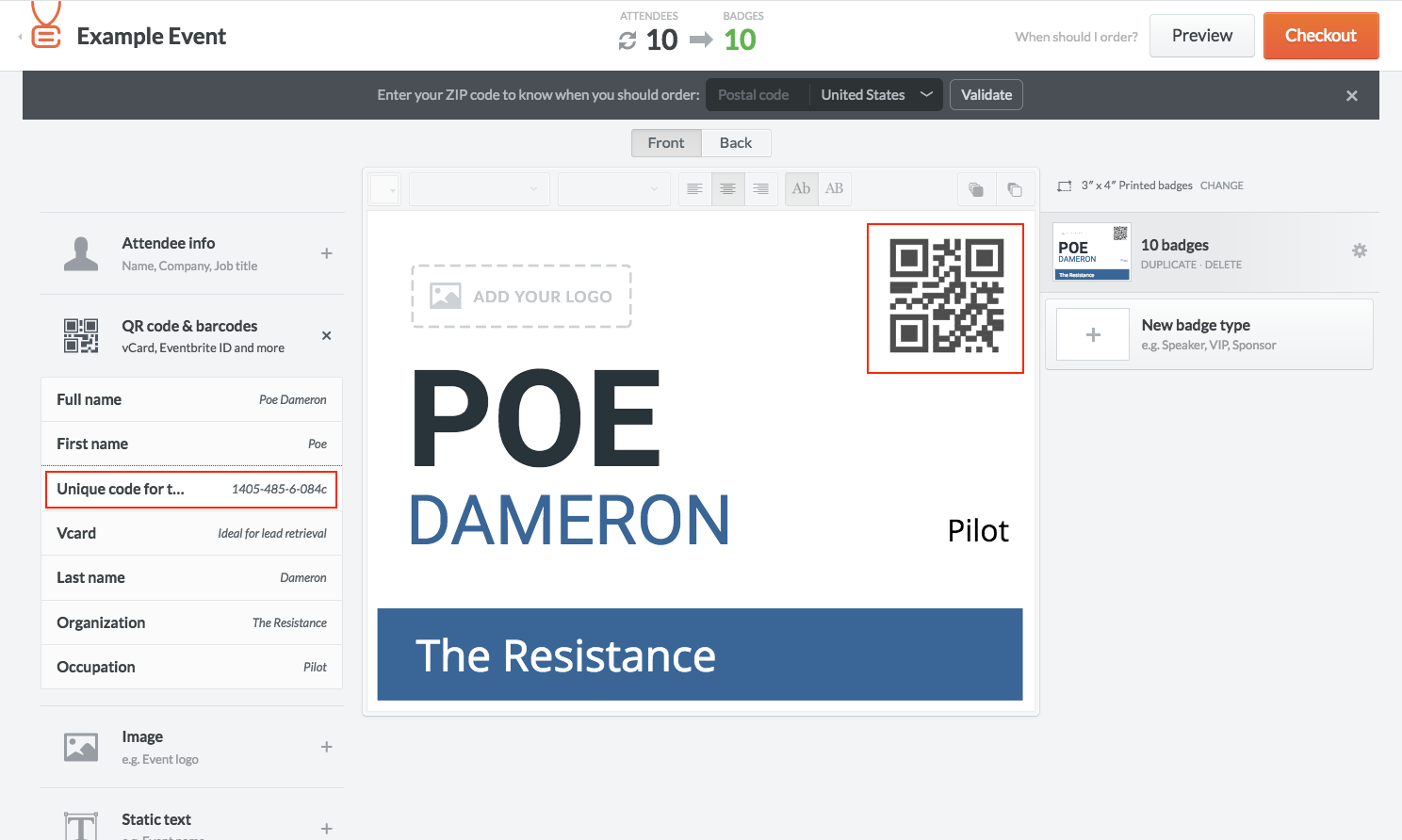This screenshot has width=1402, height=840.
Task: Click the Image section picture icon
Action: (81, 747)
